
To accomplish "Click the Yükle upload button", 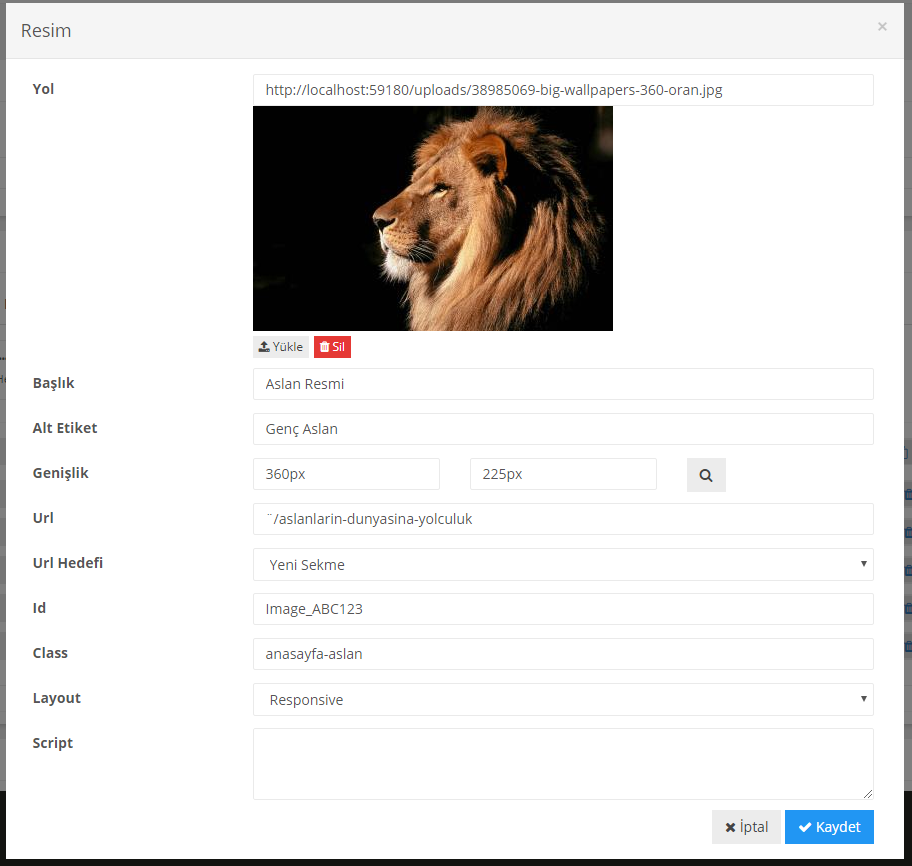I will (280, 347).
